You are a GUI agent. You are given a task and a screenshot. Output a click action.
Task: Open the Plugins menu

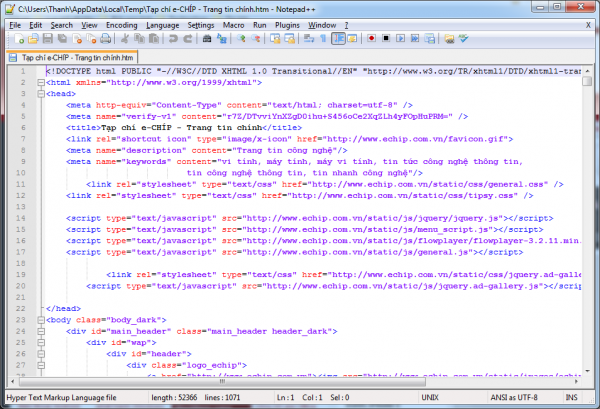pyautogui.click(x=289, y=23)
